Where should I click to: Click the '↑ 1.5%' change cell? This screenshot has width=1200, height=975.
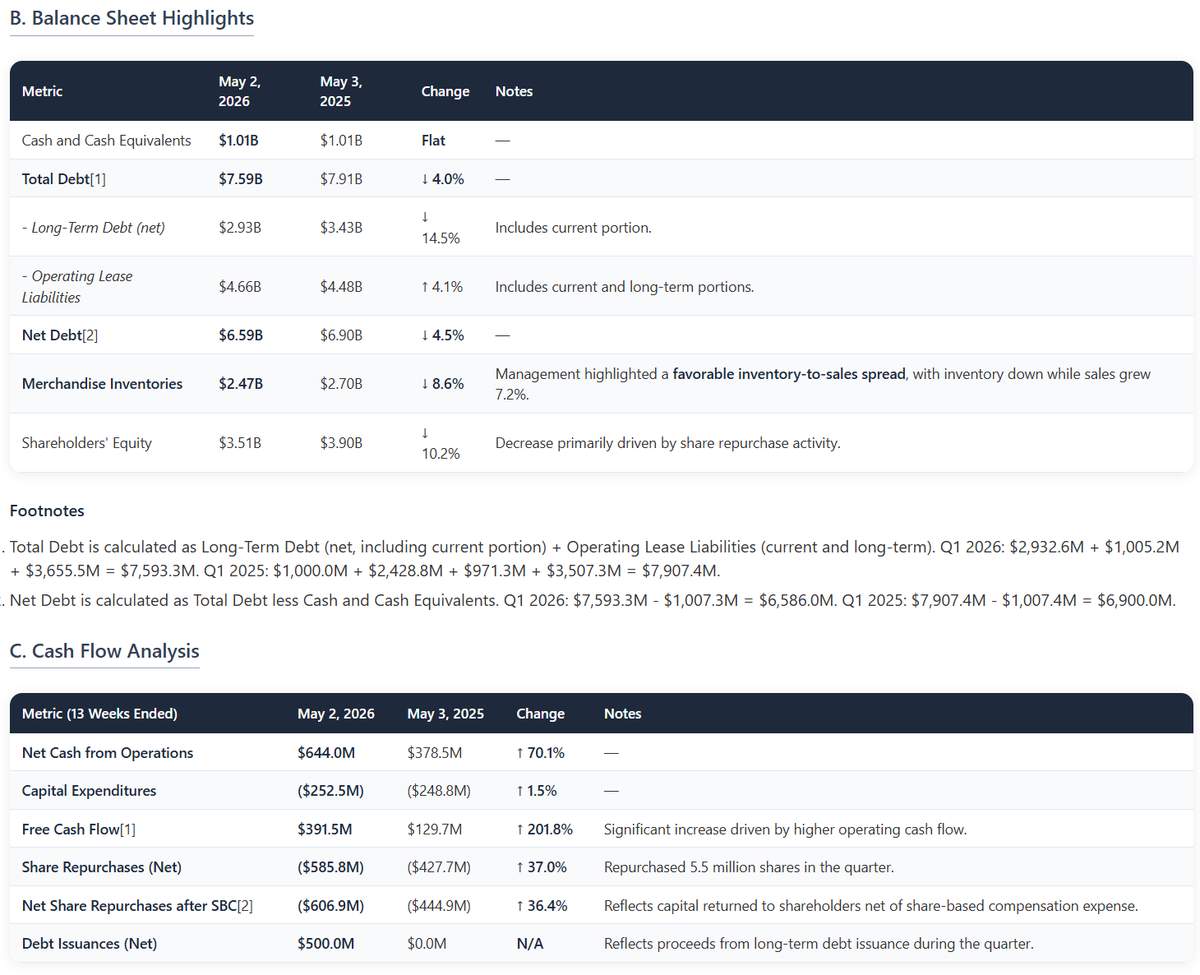pyautogui.click(x=536, y=790)
